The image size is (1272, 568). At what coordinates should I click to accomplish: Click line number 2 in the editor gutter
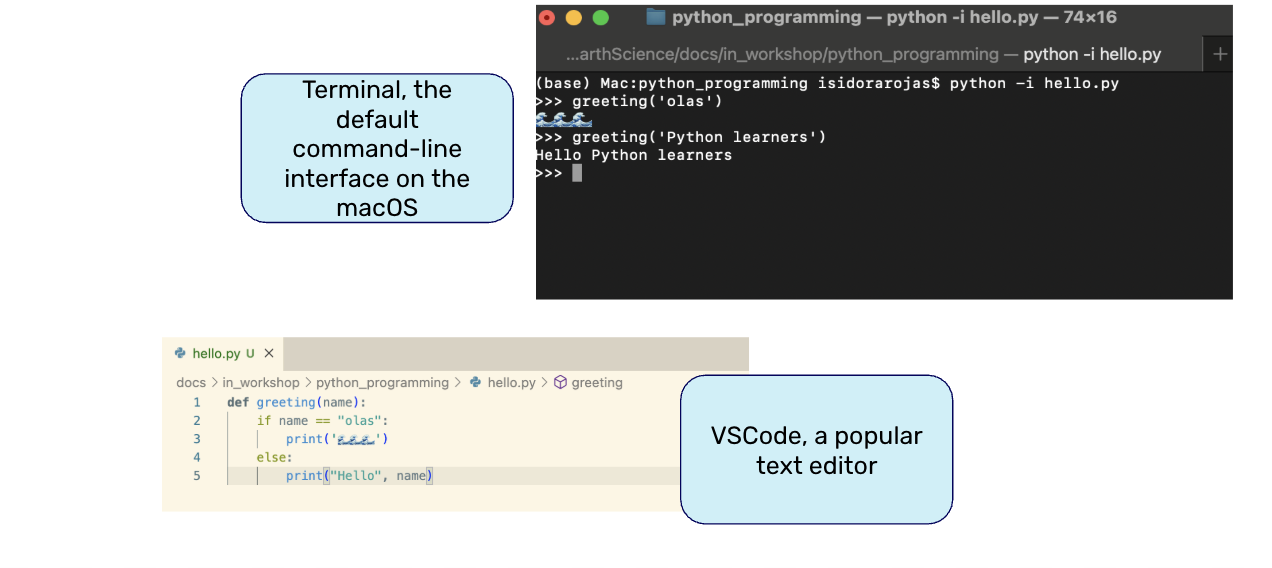(197, 420)
